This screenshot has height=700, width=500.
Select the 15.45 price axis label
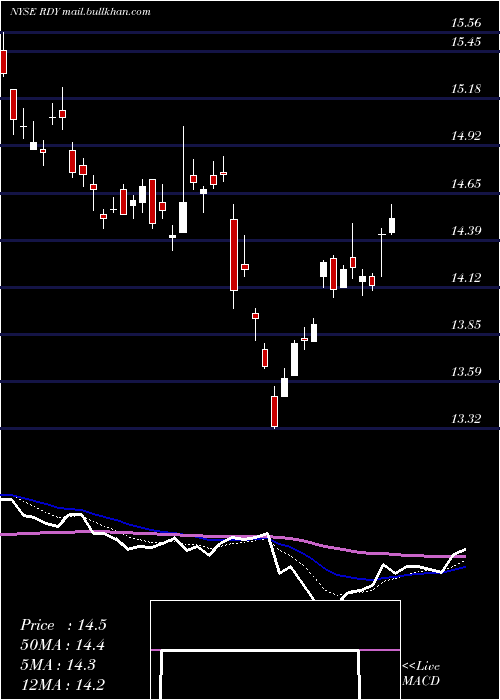point(466,42)
